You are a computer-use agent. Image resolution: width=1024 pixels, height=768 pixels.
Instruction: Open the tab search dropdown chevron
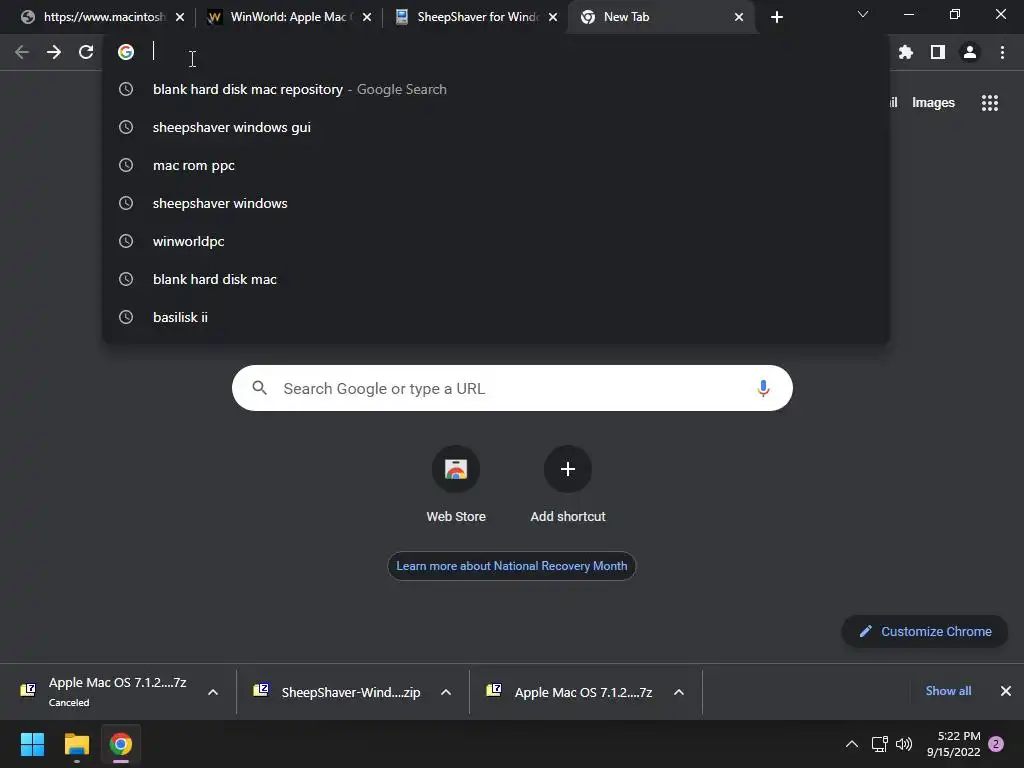[x=863, y=14]
